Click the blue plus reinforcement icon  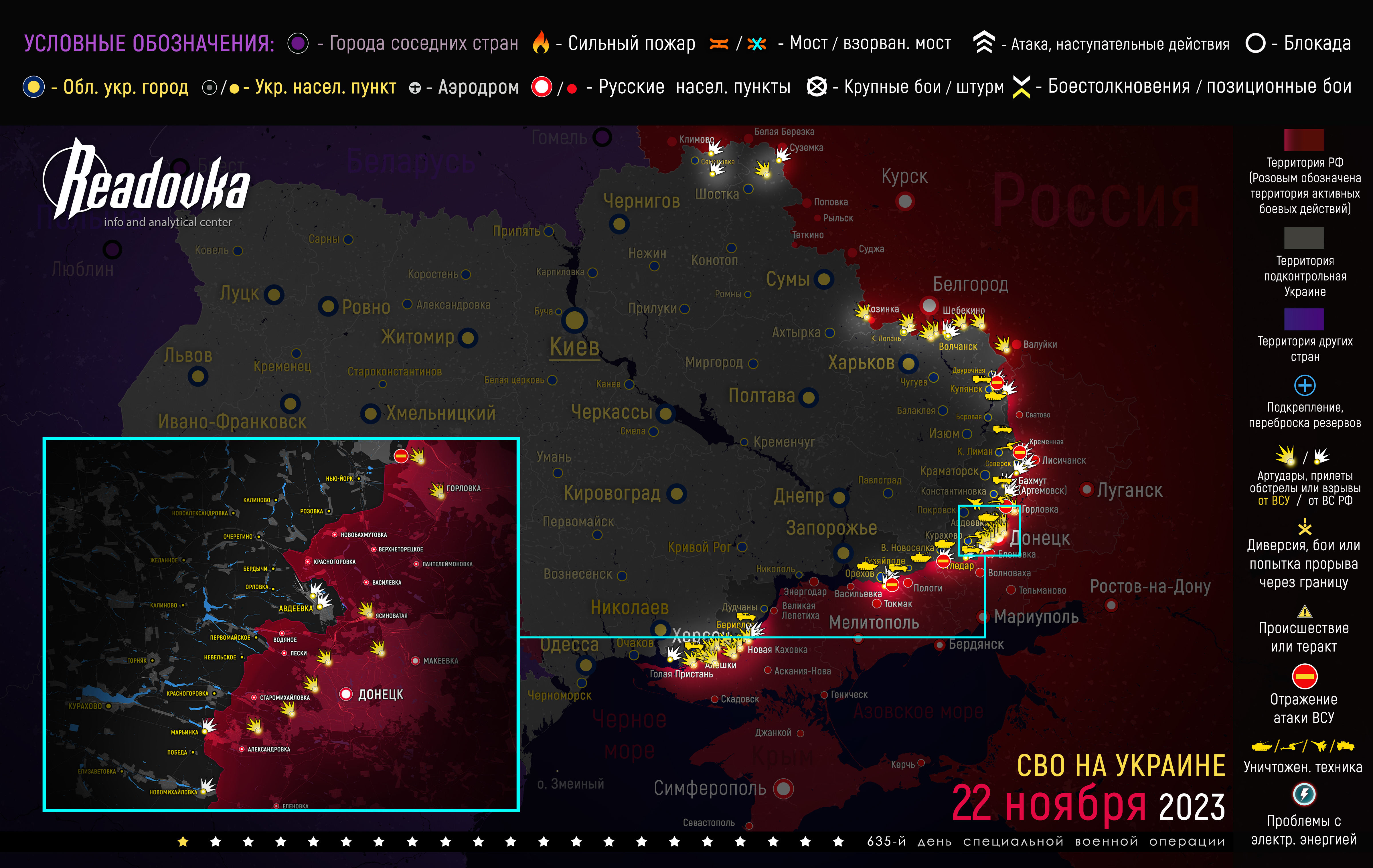point(1305,385)
